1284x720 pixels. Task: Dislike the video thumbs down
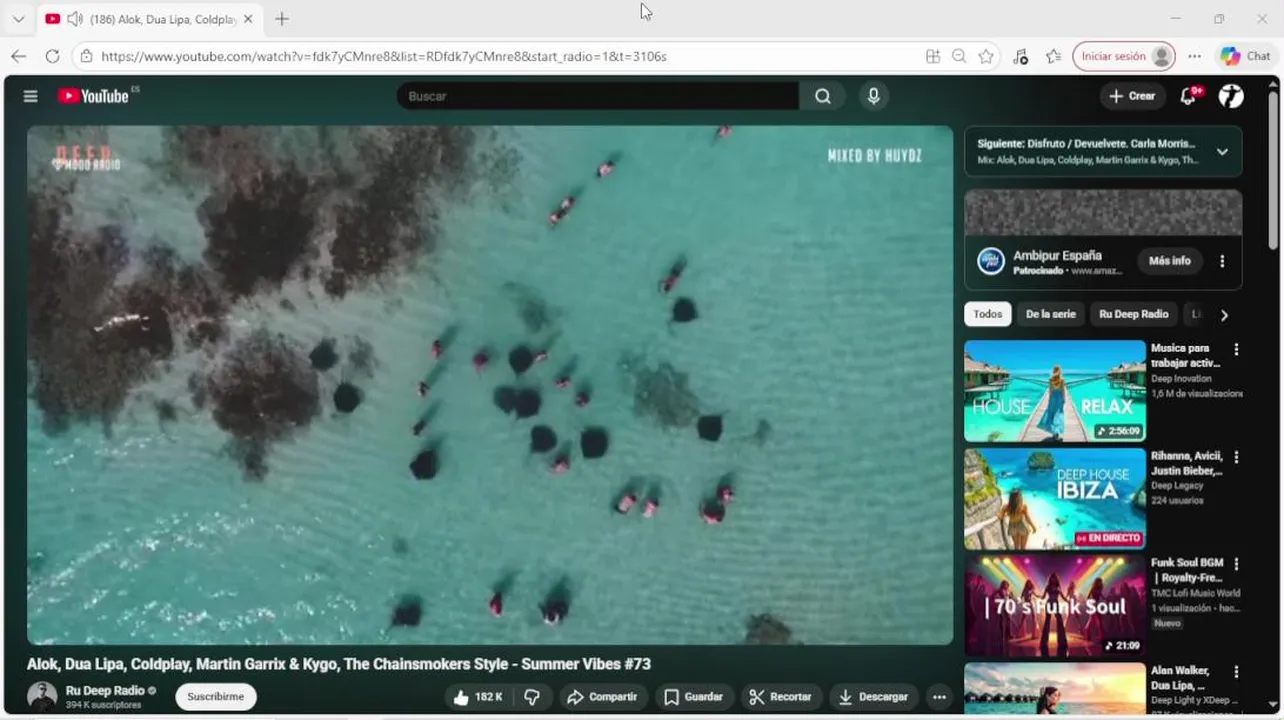pos(532,697)
